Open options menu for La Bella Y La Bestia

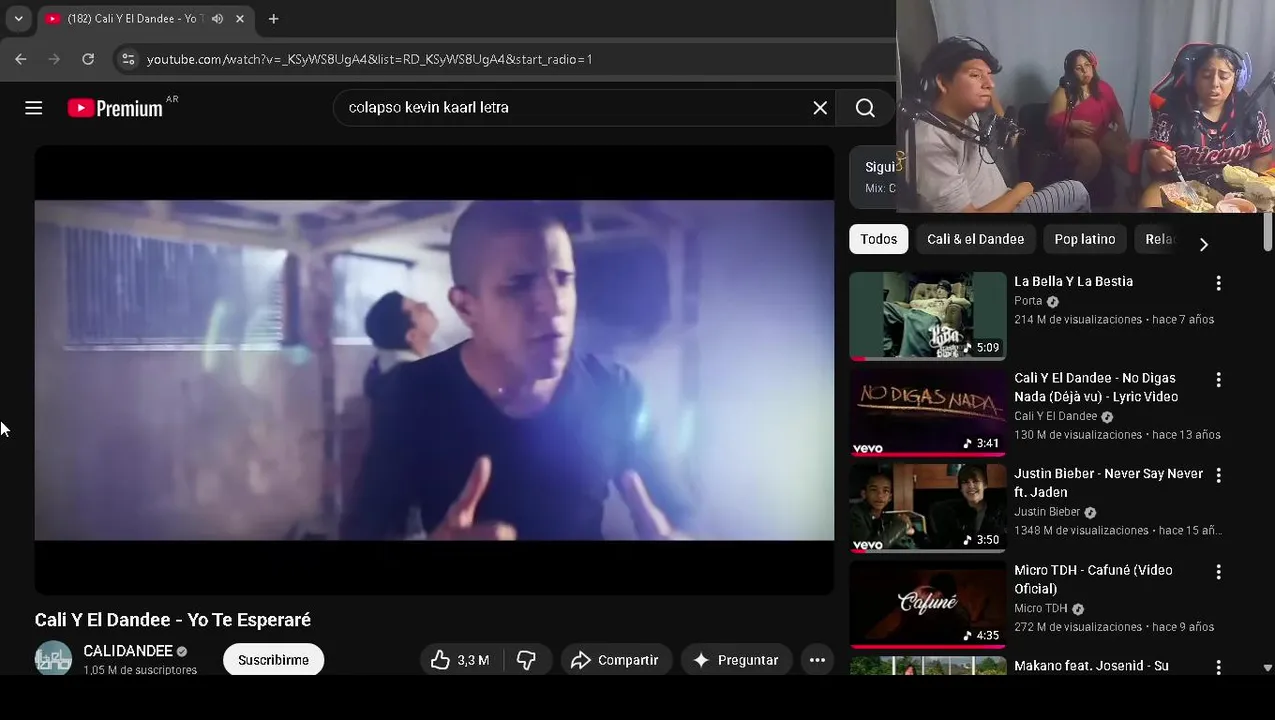[x=1218, y=284]
